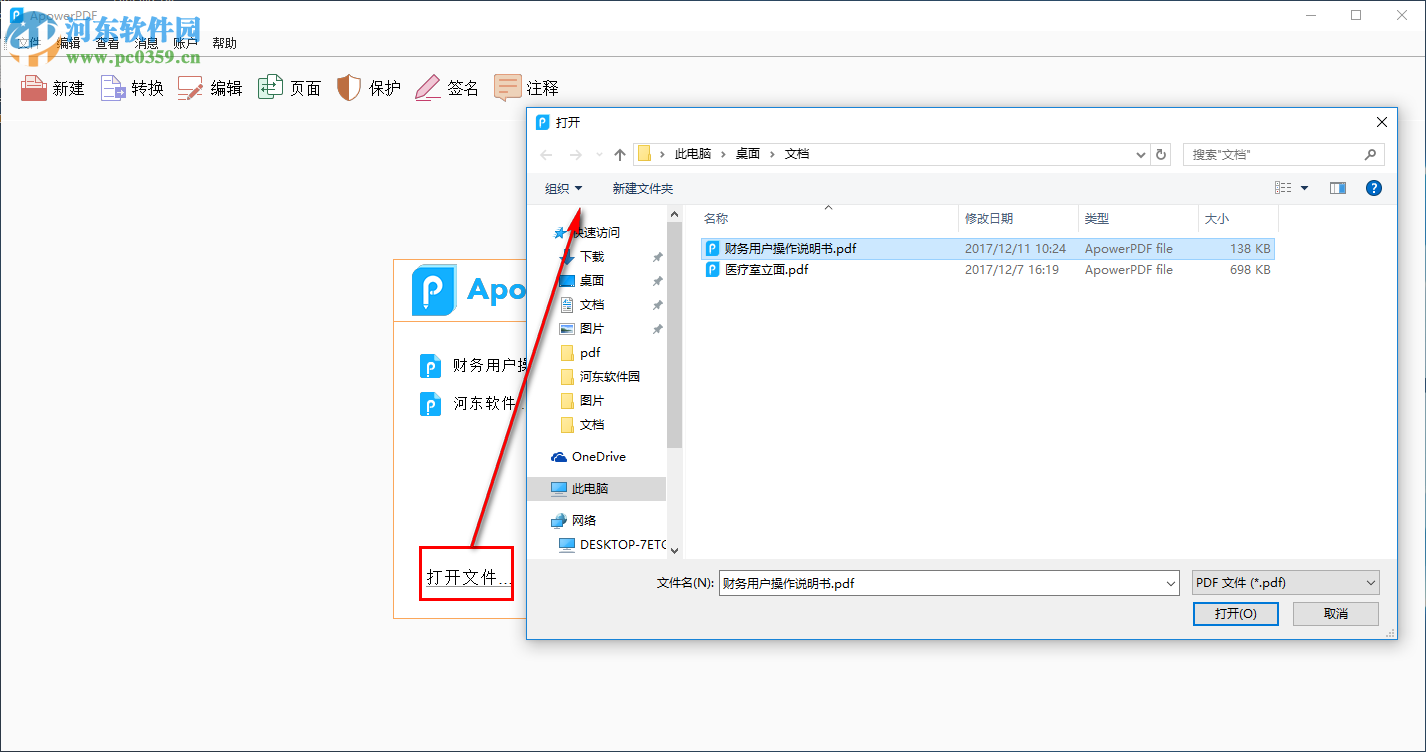Open the 签名 (Sign) tool
The image size is (1426, 752).
click(446, 87)
